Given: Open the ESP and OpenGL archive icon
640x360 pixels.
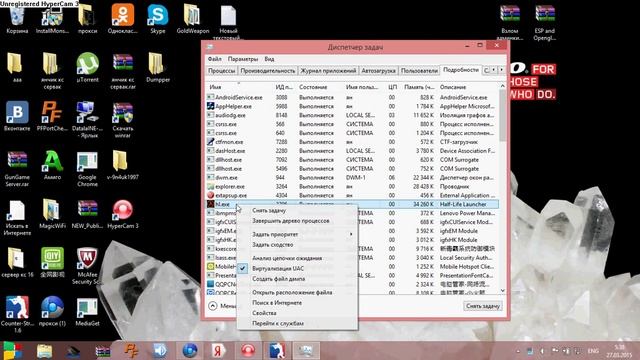Looking at the screenshot, I should point(544,22).
